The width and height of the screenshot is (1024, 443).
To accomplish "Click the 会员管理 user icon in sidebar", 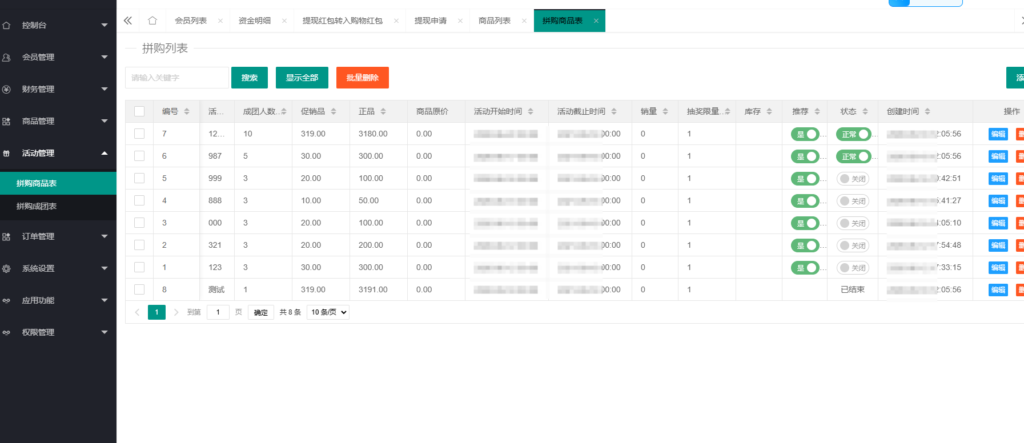I will [7, 57].
